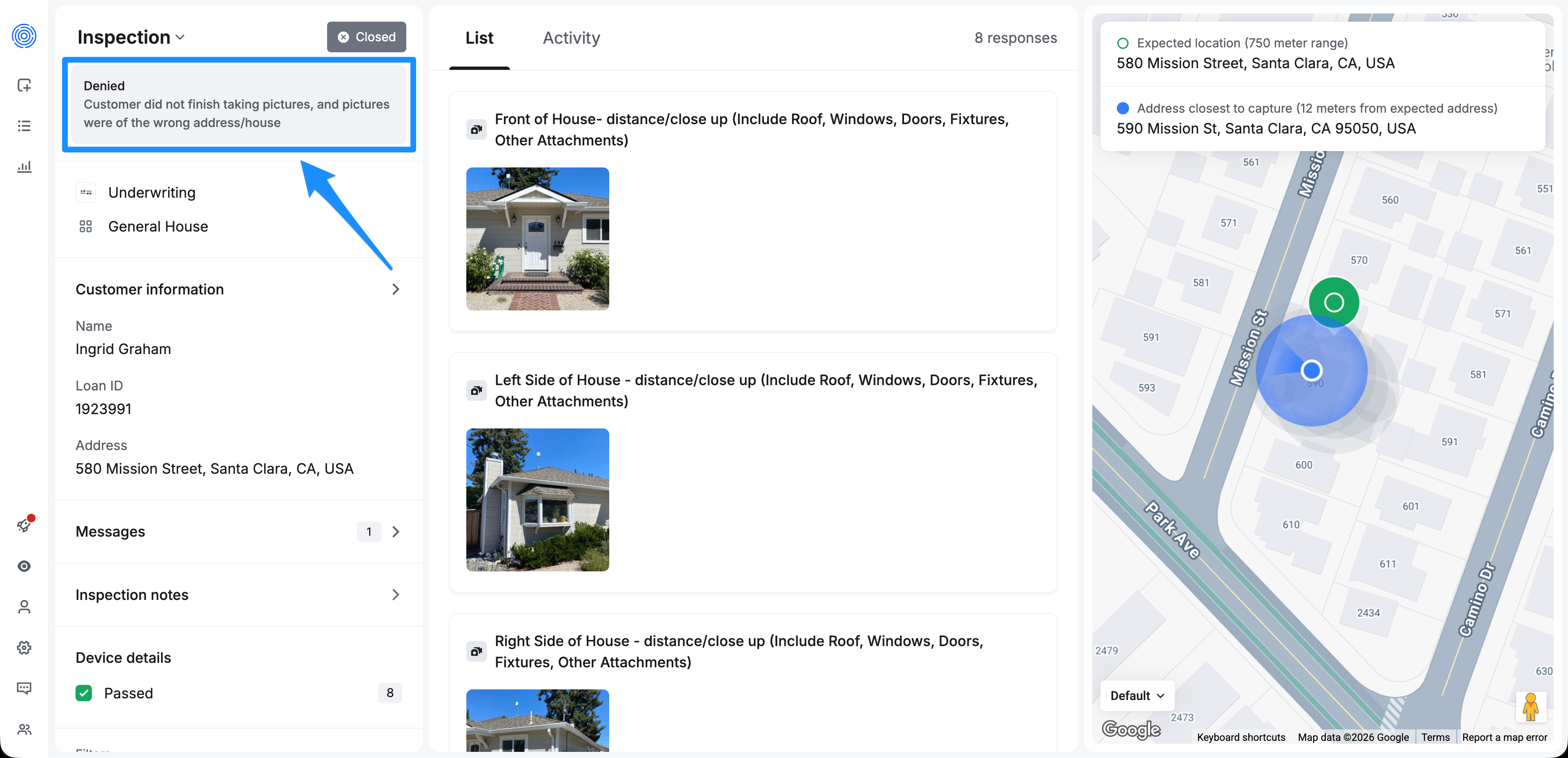1568x758 pixels.
Task: Click the Closed status button
Action: point(366,37)
